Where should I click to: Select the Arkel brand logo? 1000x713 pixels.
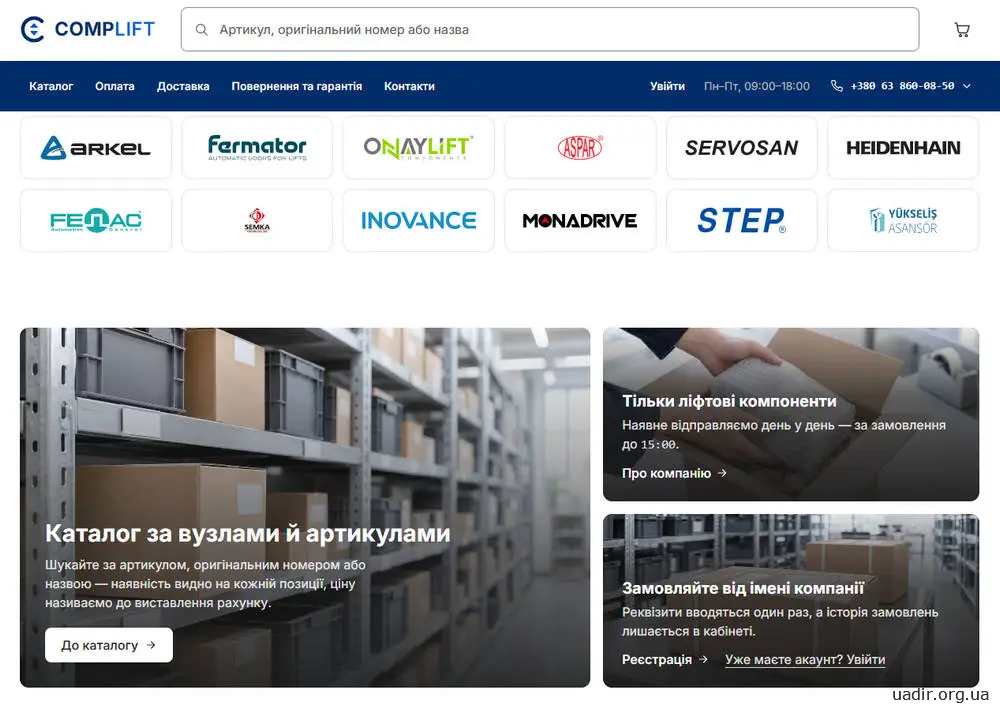pos(96,147)
